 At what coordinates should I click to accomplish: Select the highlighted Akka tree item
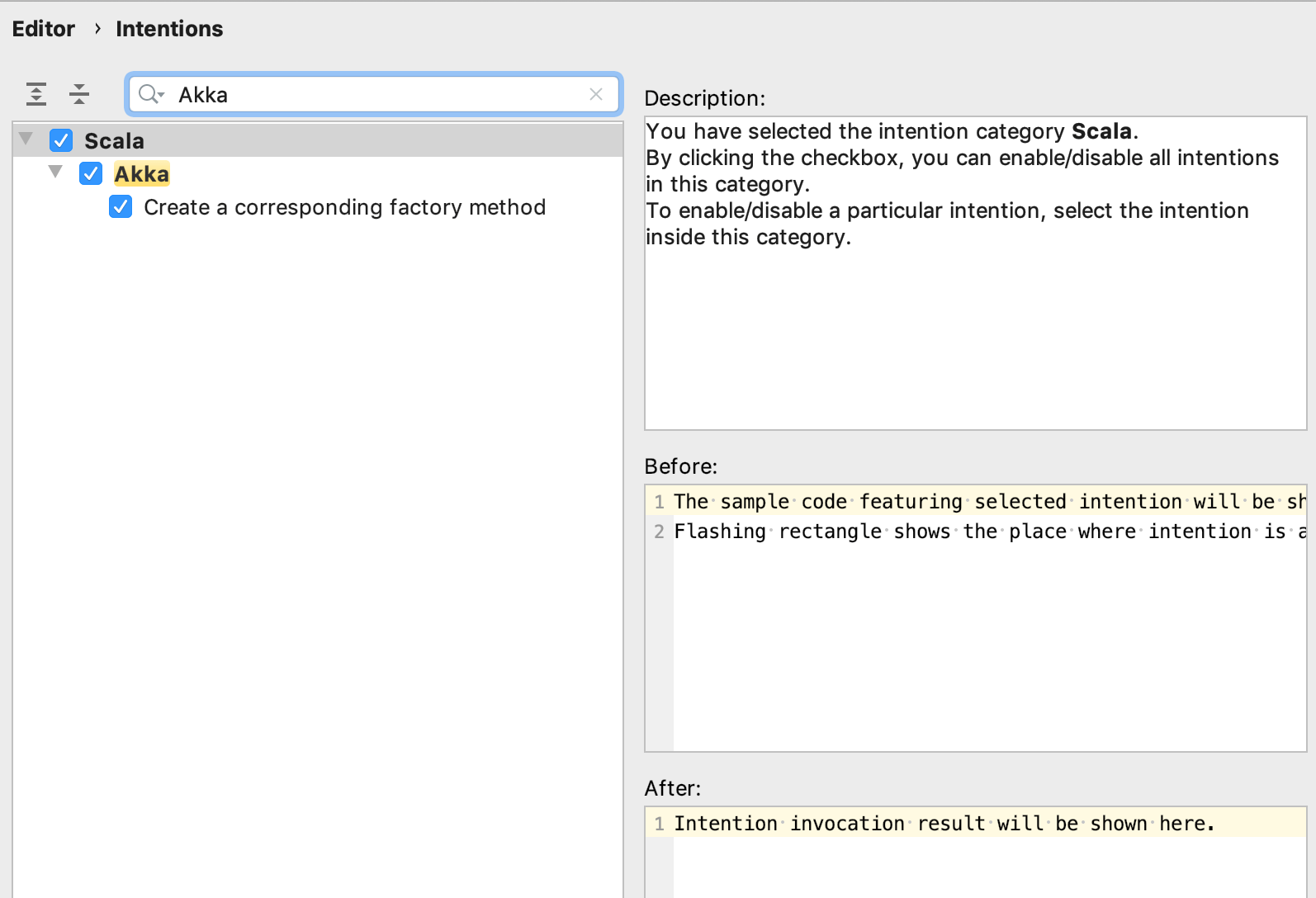pyautogui.click(x=142, y=174)
